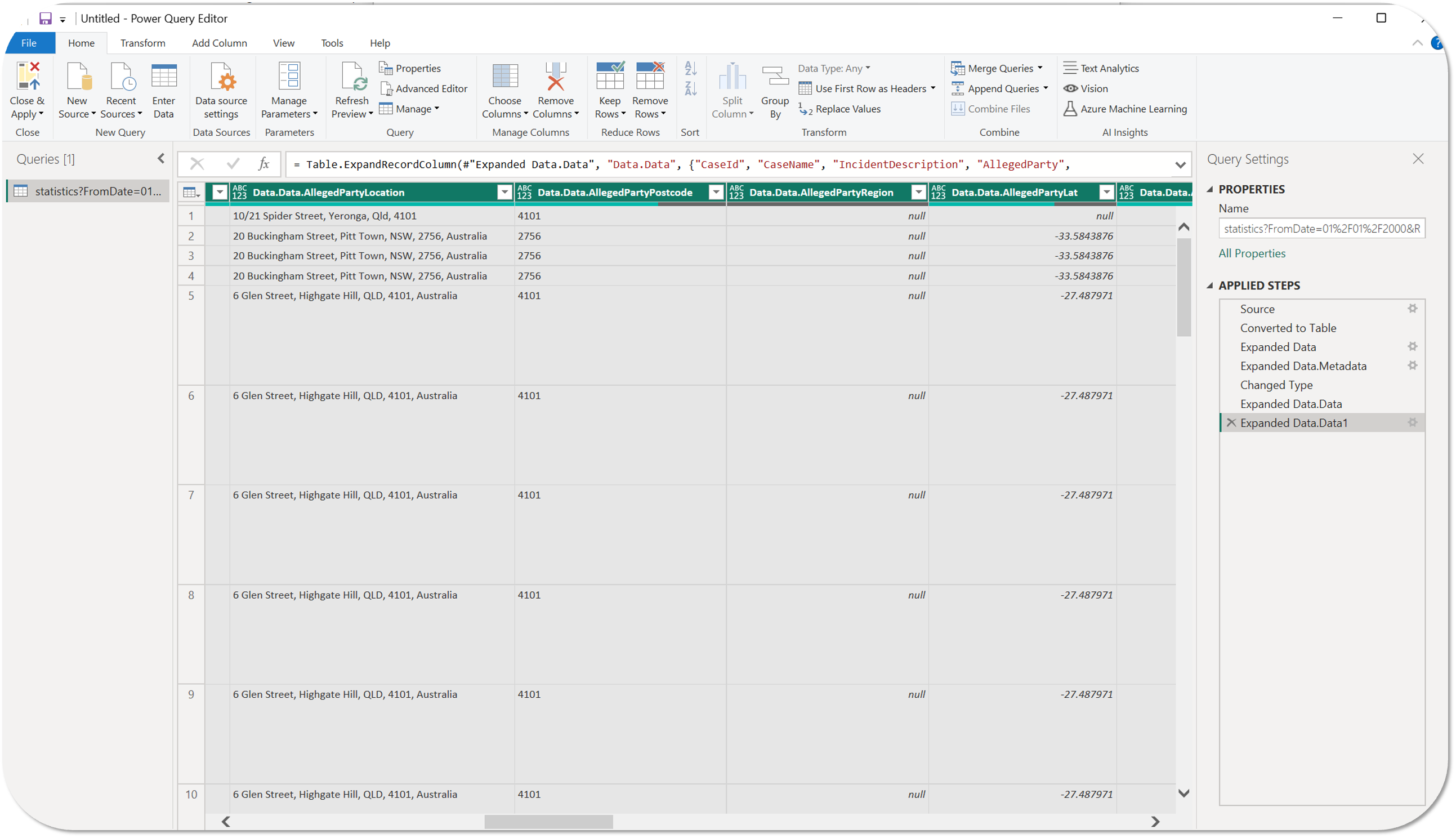Open the Add Column tab

pos(219,43)
